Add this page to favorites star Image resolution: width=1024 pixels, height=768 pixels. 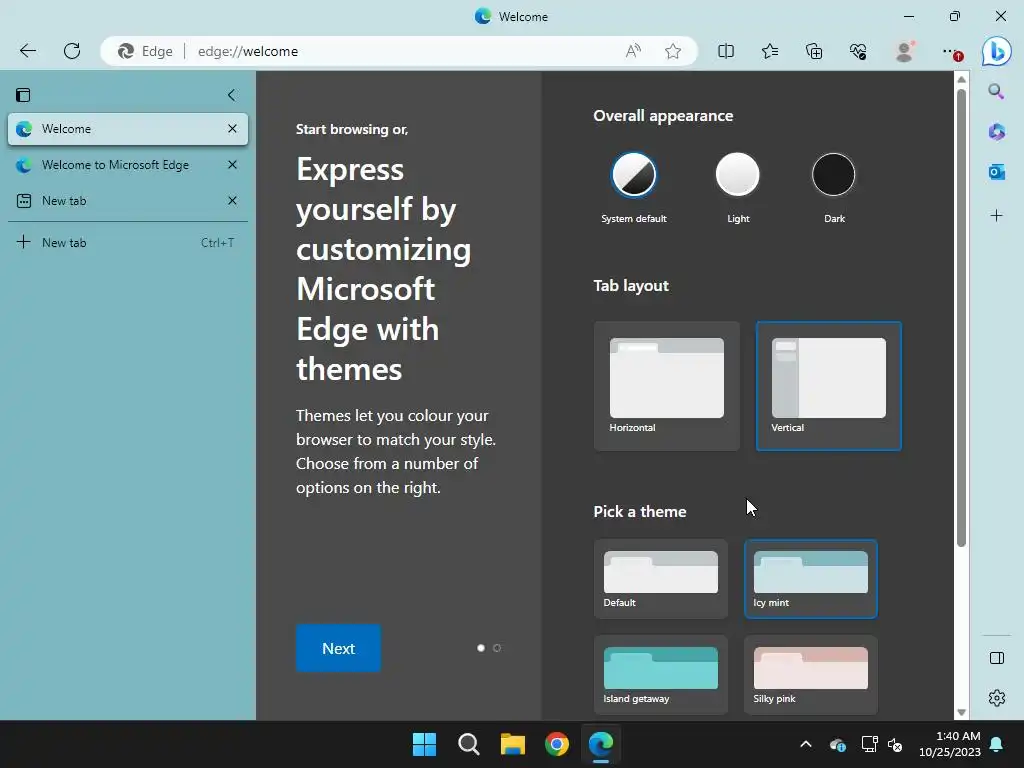(673, 51)
